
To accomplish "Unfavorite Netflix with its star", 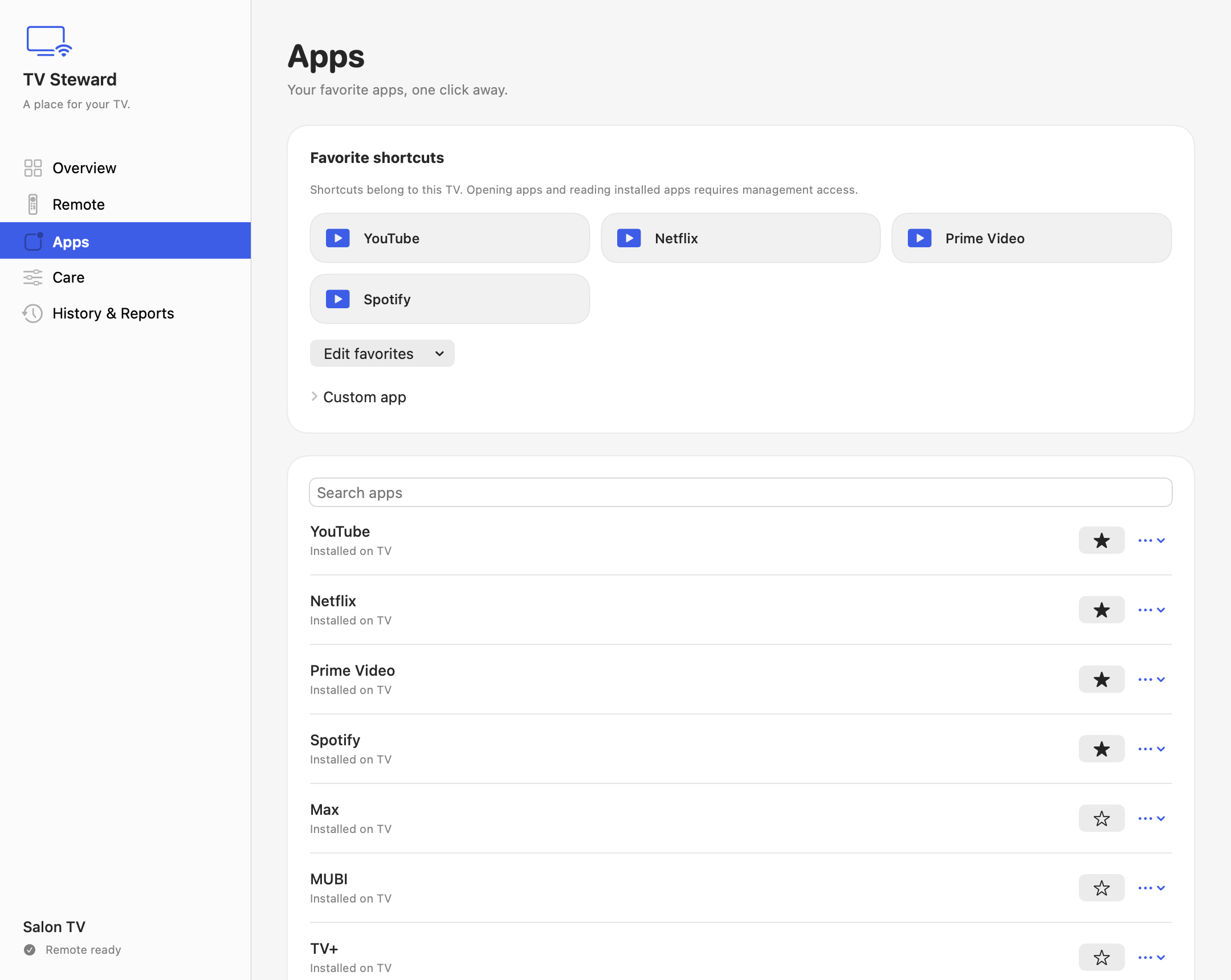I will pos(1102,610).
